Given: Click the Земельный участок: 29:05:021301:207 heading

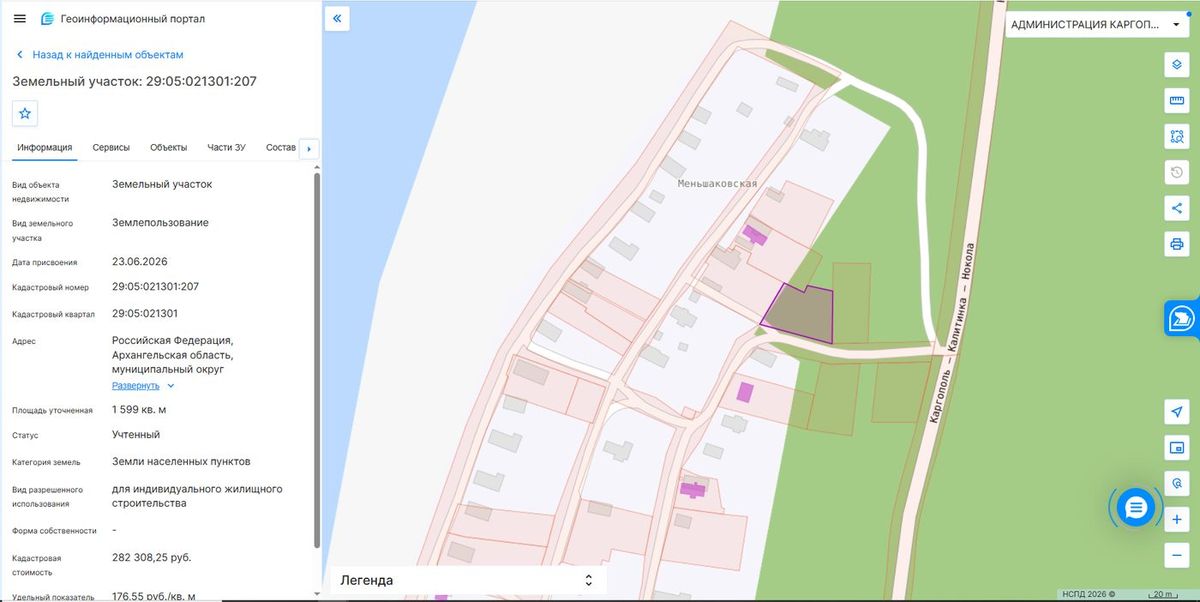Looking at the screenshot, I should (134, 81).
